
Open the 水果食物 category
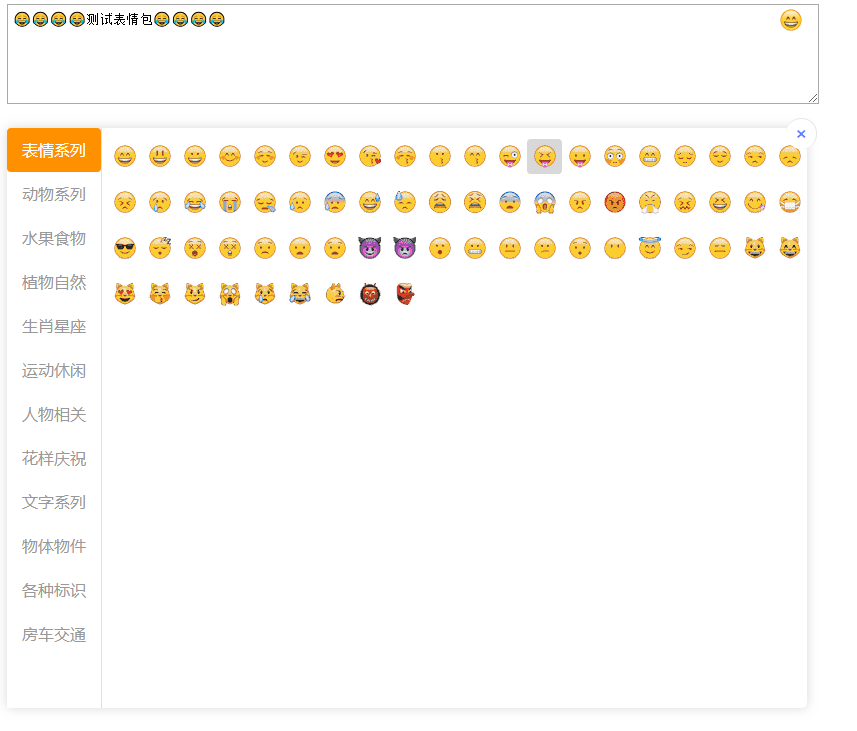(x=53, y=238)
